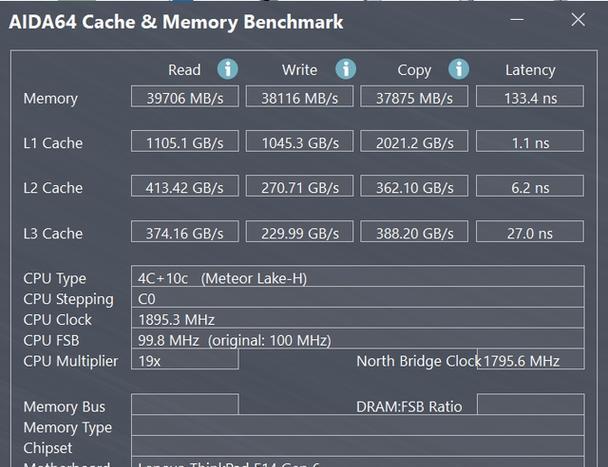Screen dimensions: 608x467
Task: Click the North Bridge Clock 1795.6 MHz field
Action: tap(531, 359)
